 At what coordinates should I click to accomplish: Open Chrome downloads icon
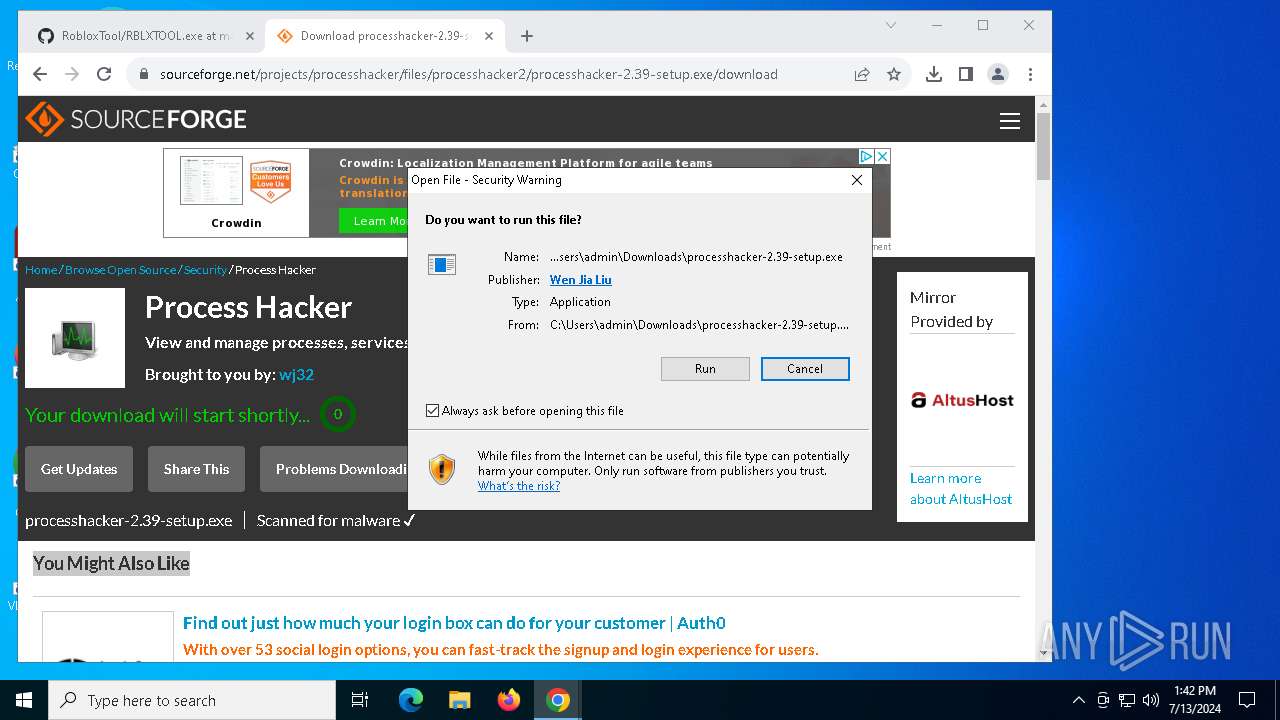pos(934,74)
